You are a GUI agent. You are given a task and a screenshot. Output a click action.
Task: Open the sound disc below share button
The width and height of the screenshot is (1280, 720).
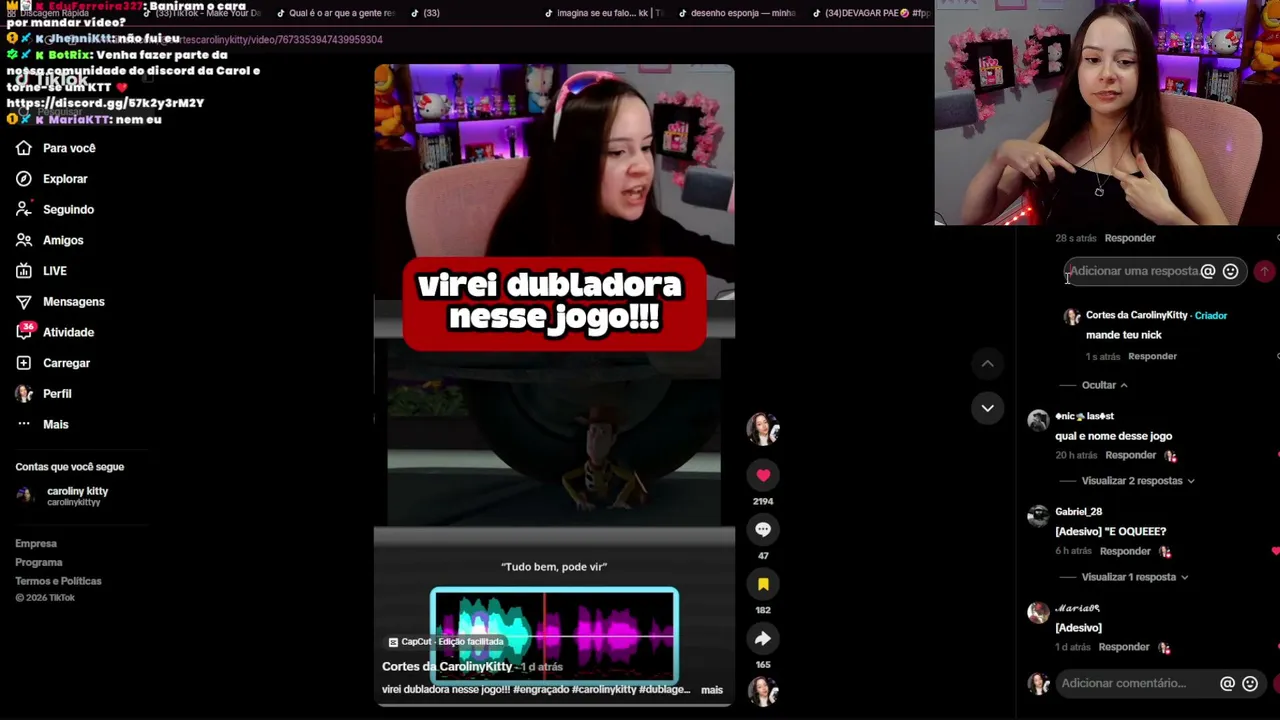(x=763, y=691)
